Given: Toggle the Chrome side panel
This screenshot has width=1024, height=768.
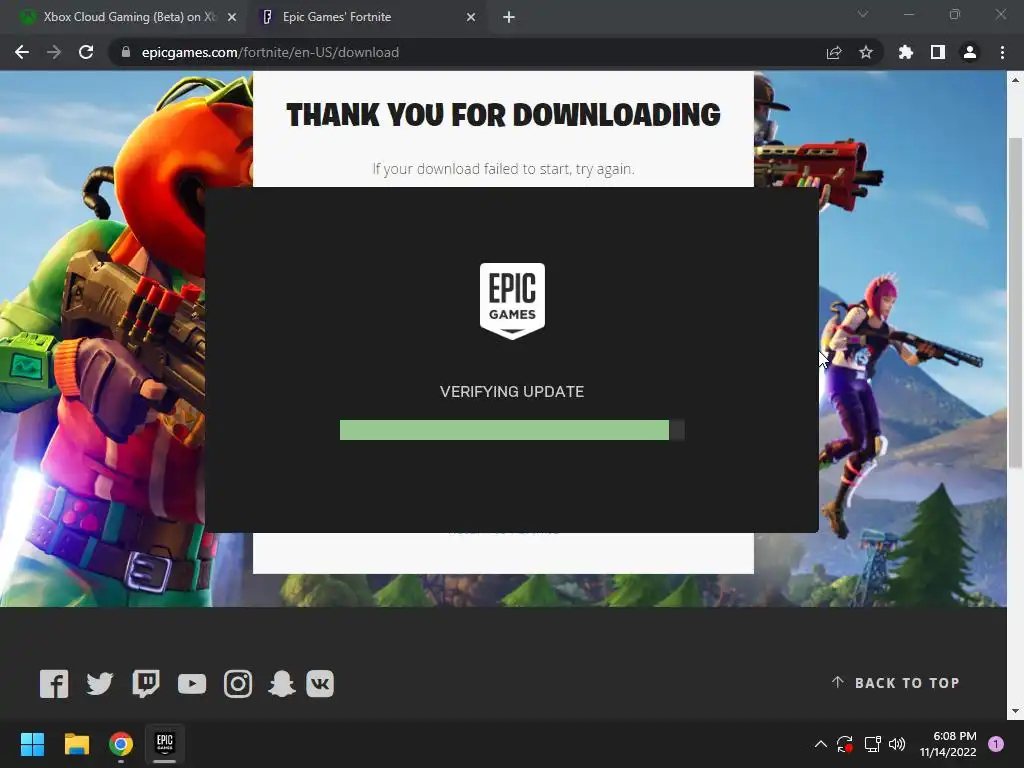Looking at the screenshot, I should [x=938, y=52].
